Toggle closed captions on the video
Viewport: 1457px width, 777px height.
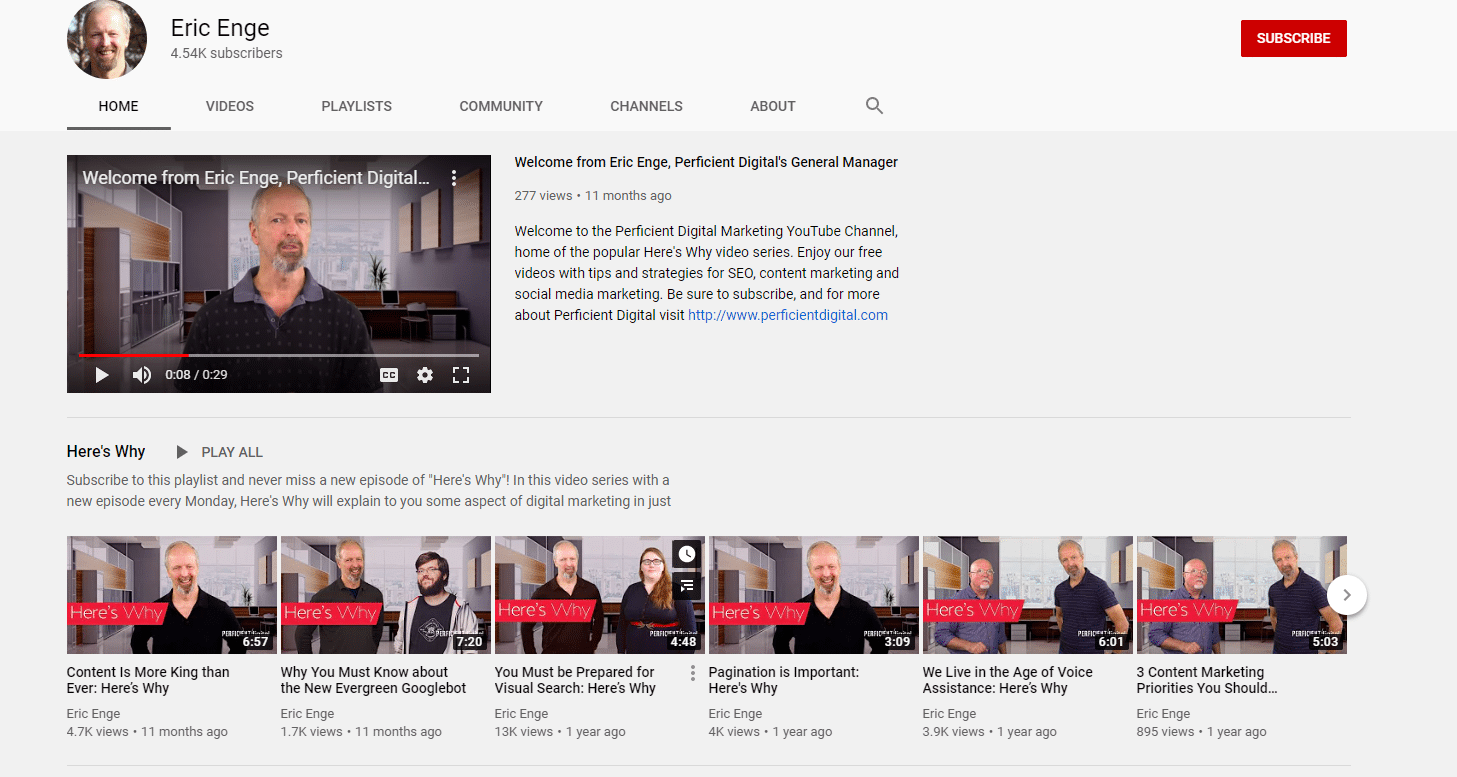click(x=389, y=375)
